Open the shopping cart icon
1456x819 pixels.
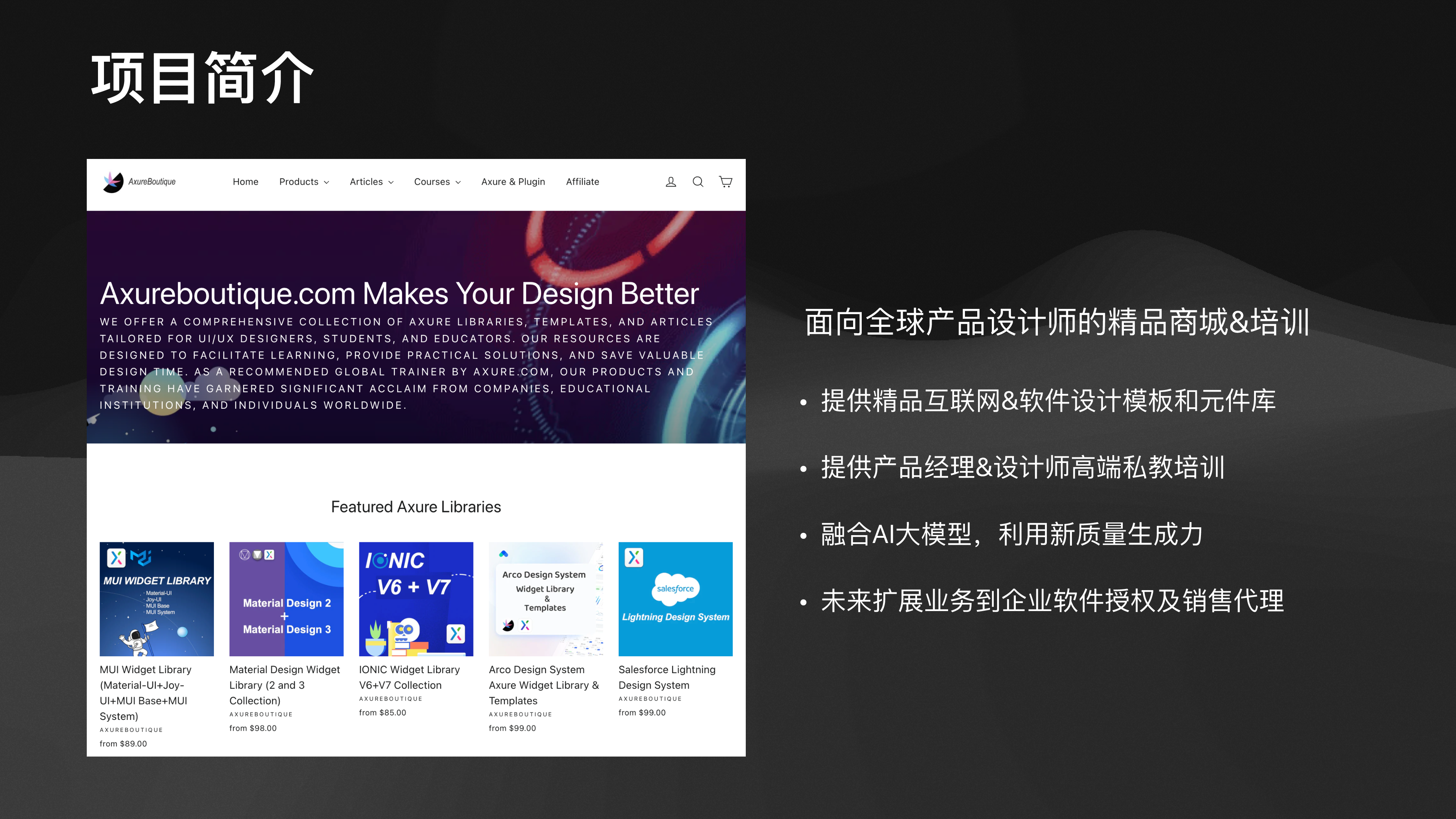[725, 181]
